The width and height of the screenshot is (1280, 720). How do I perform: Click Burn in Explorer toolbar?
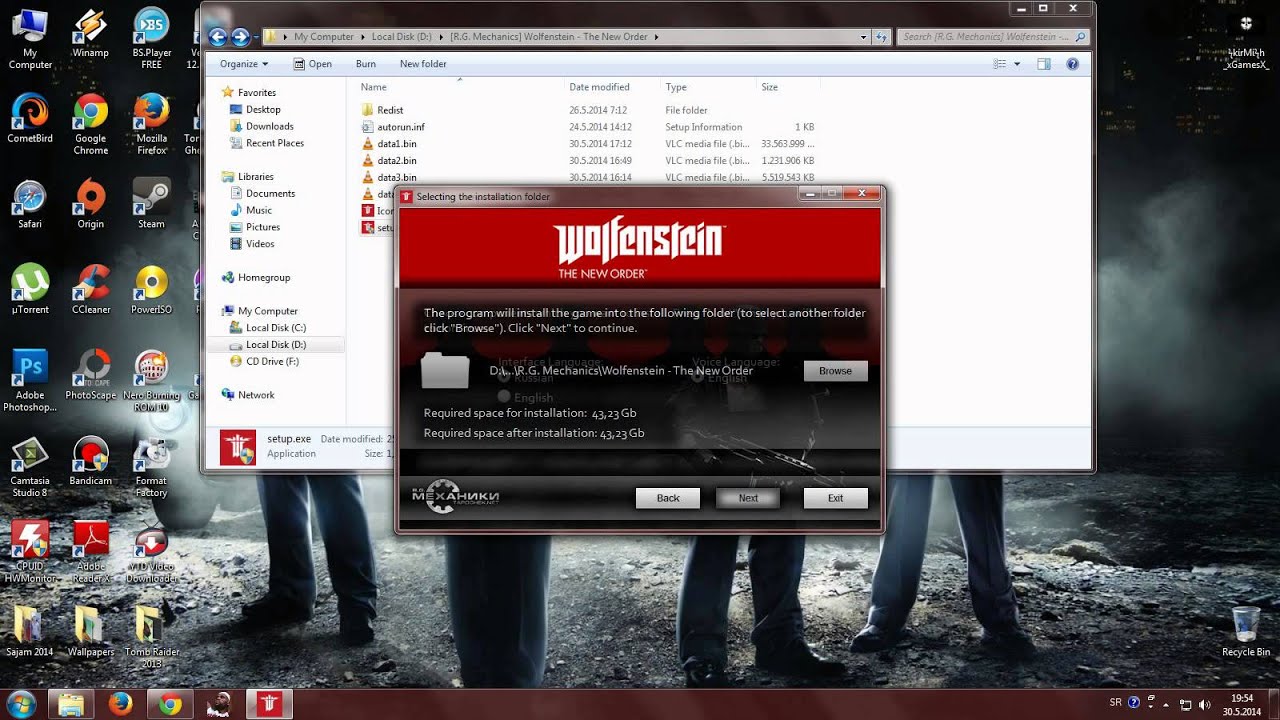[x=366, y=64]
